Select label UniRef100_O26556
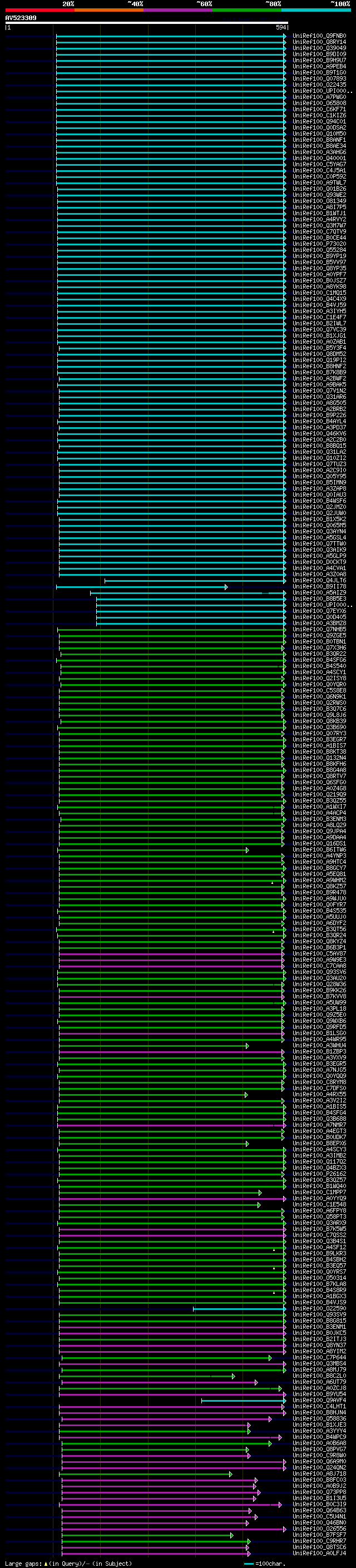This screenshot has width=356, height=1568. 319,1529
